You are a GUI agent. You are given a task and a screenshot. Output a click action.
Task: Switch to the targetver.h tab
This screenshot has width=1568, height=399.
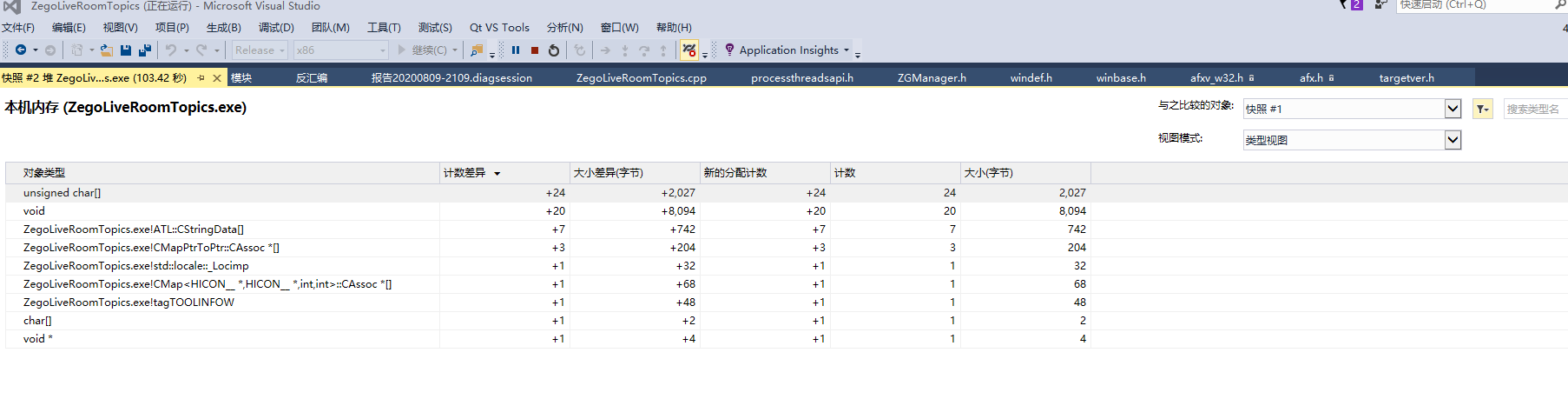point(1407,78)
